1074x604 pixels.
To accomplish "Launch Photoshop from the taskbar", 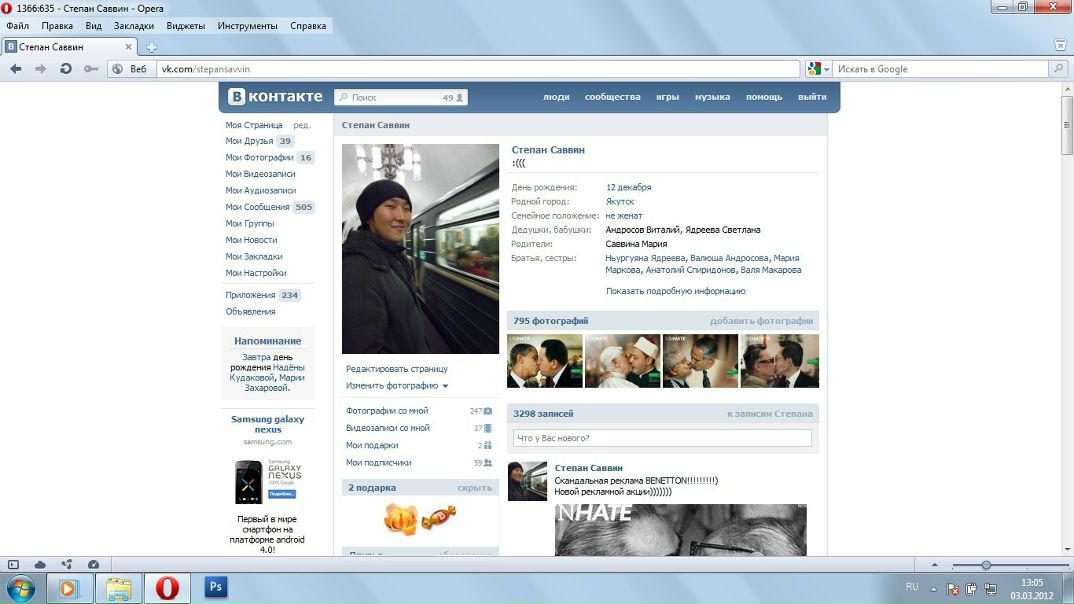I will click(216, 586).
